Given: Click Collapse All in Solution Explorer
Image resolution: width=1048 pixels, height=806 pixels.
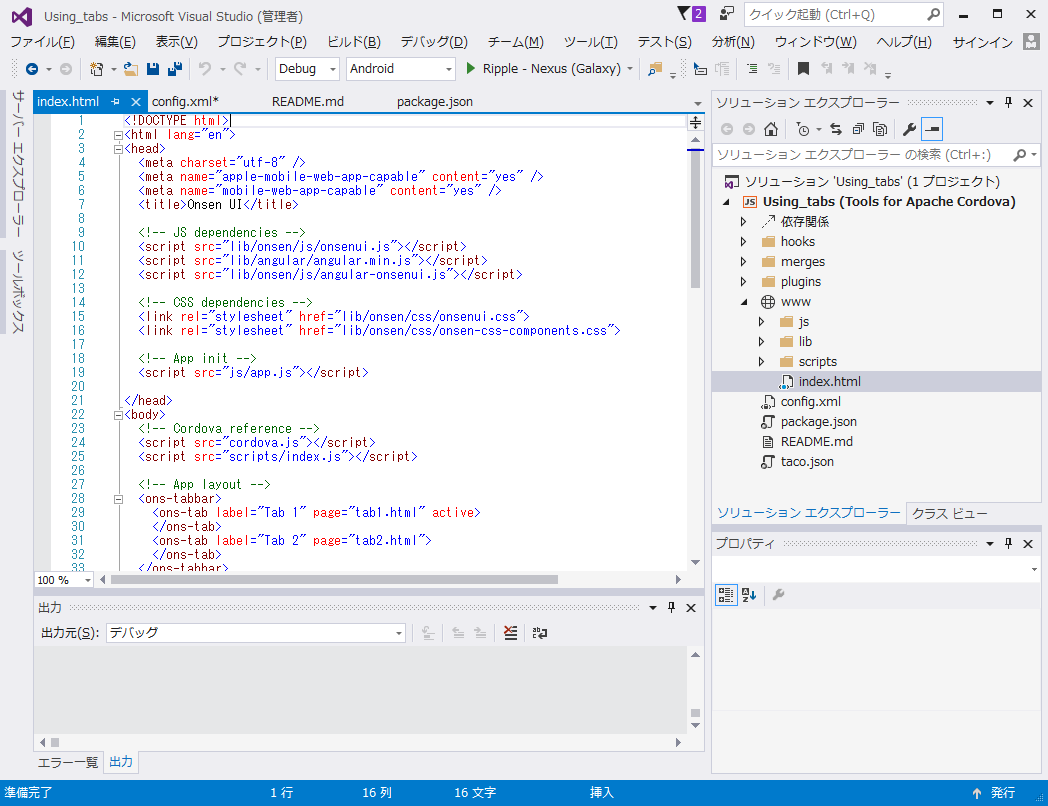Looking at the screenshot, I should coord(858,129).
